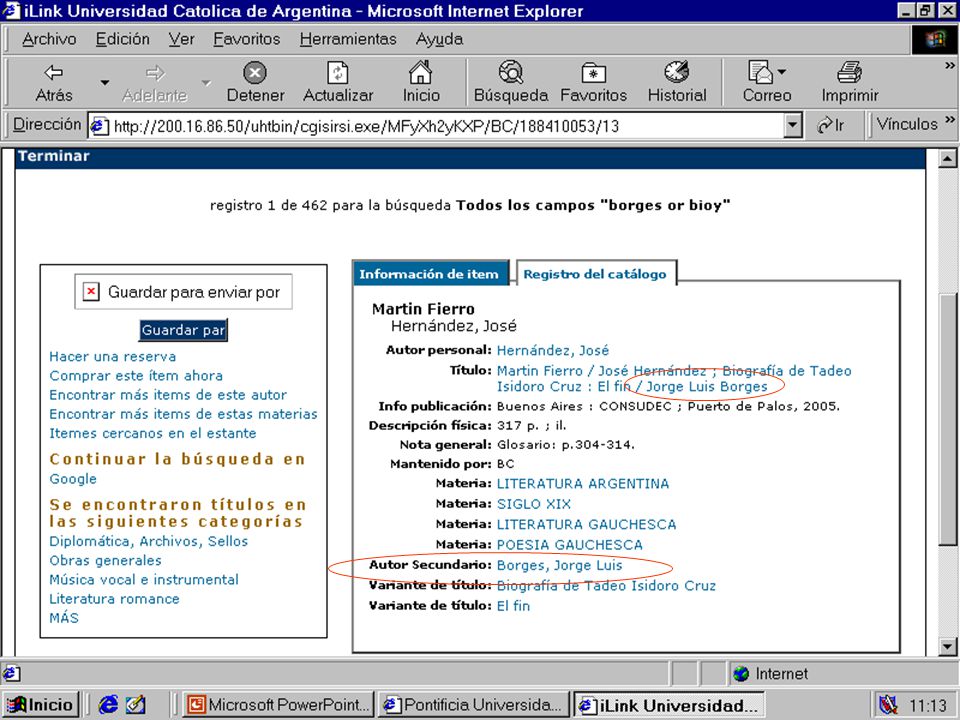Click the Internet Explorer window icon in title bar
The width and height of the screenshot is (960, 720).
tap(11, 11)
